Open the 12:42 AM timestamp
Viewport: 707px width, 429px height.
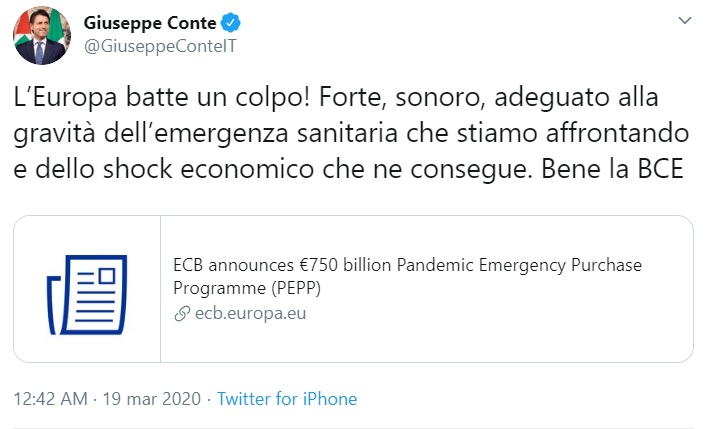51,398
